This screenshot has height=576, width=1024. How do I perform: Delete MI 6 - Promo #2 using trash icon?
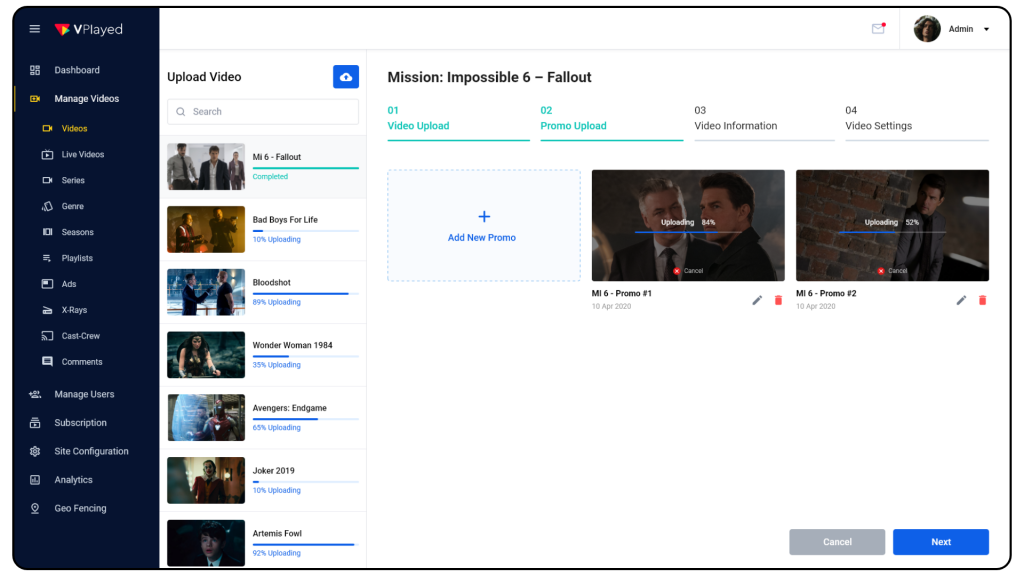(x=983, y=300)
